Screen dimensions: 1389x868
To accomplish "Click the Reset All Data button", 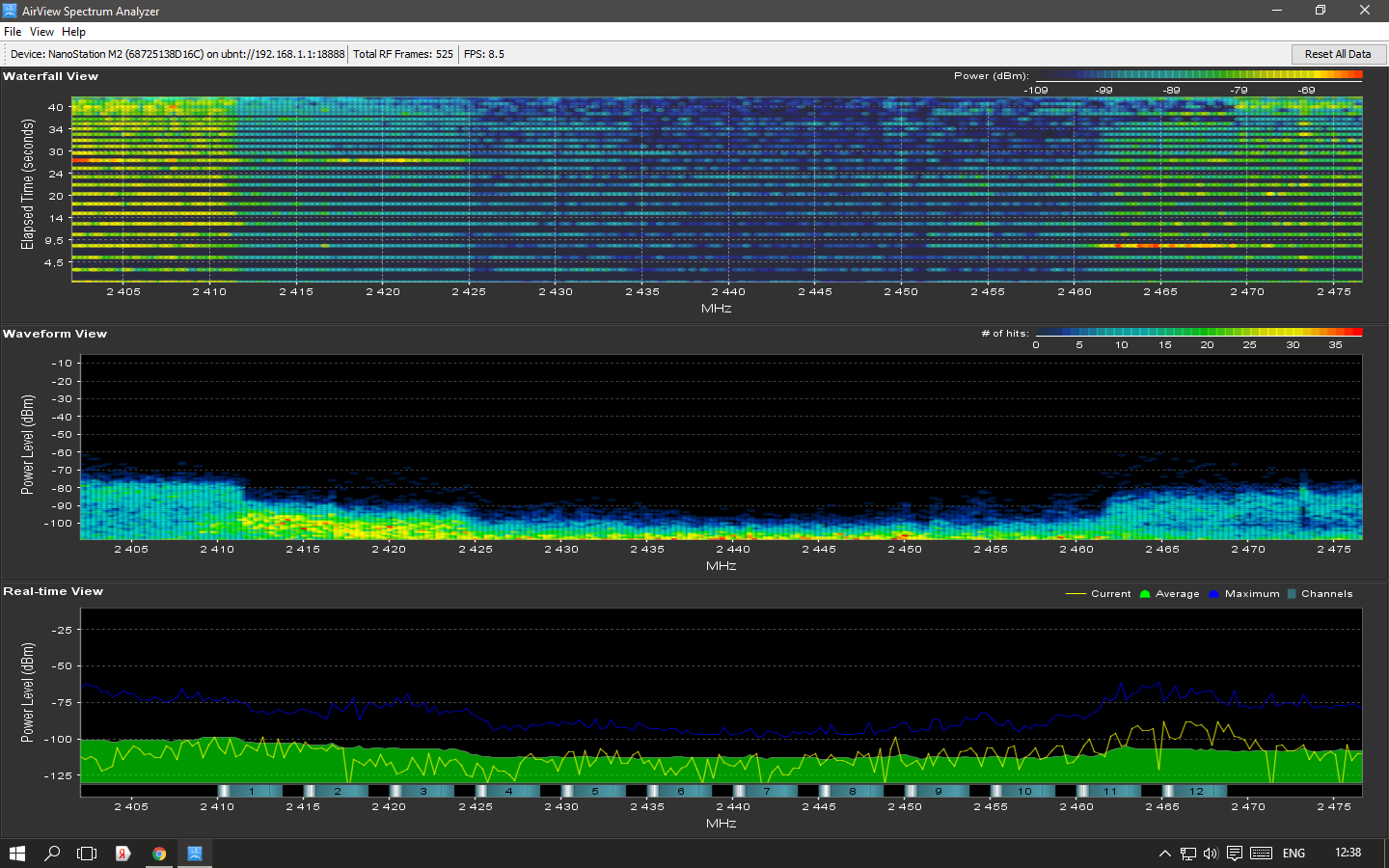I will (x=1337, y=54).
